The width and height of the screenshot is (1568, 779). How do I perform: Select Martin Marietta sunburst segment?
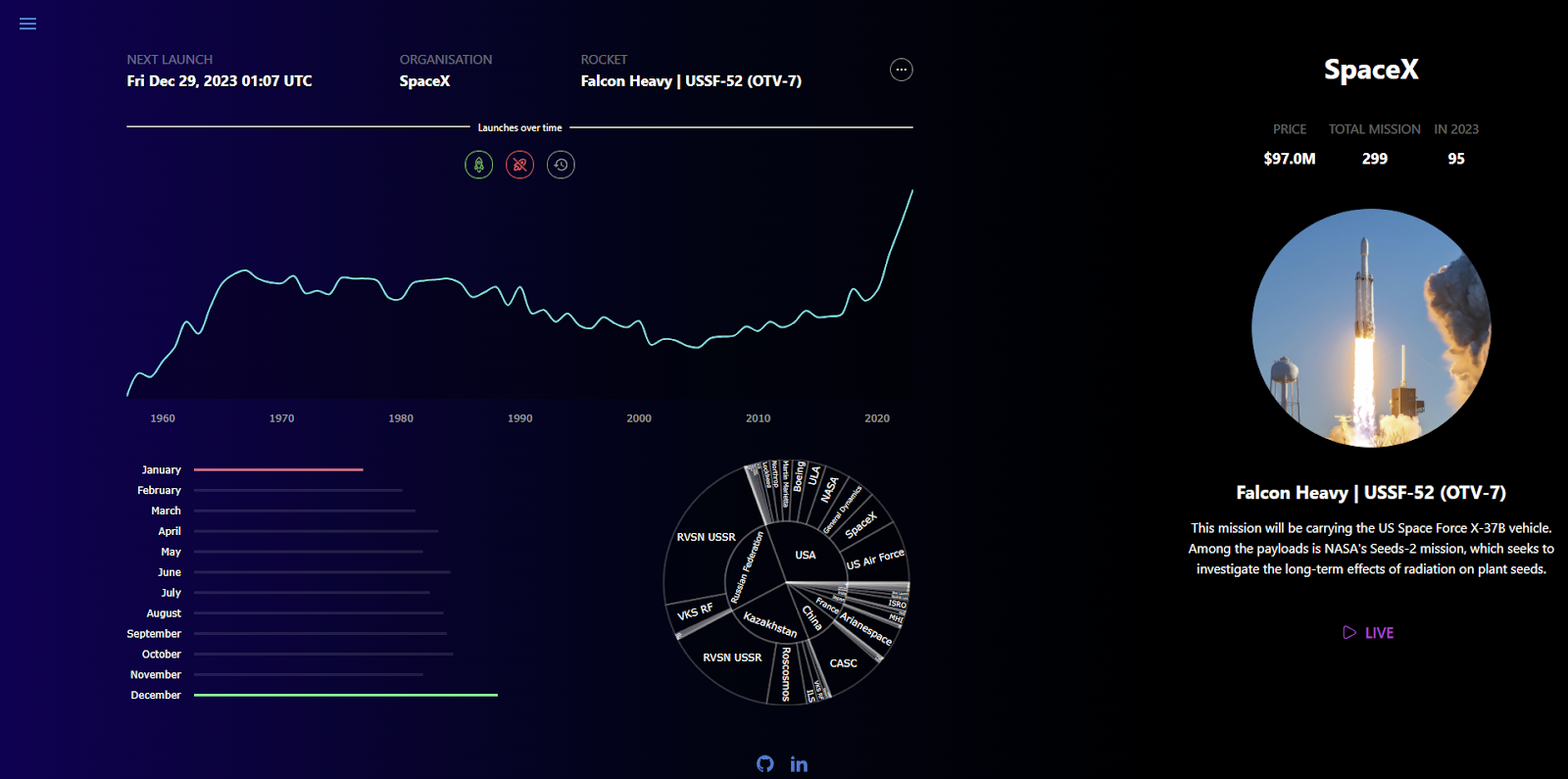pyautogui.click(x=786, y=483)
